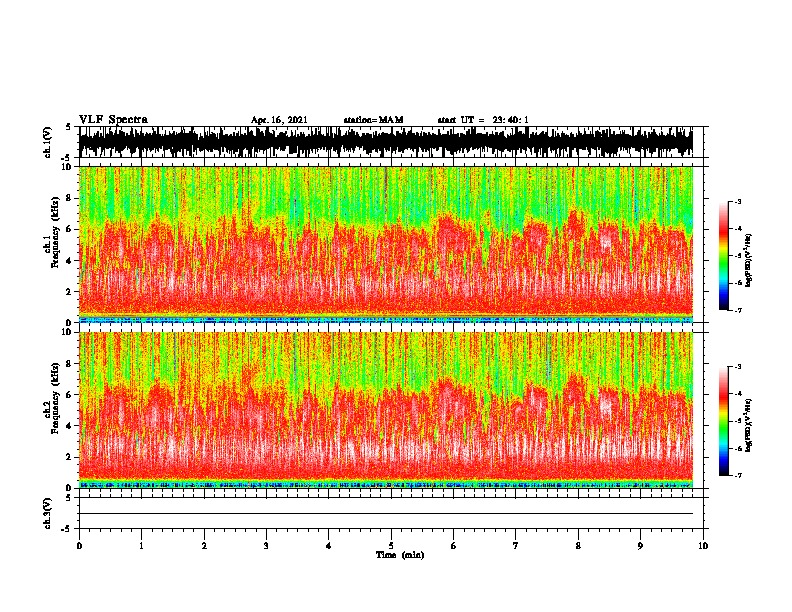
Task: Click the log(PSD) label beside ch.2 color scale
Action: [749, 425]
